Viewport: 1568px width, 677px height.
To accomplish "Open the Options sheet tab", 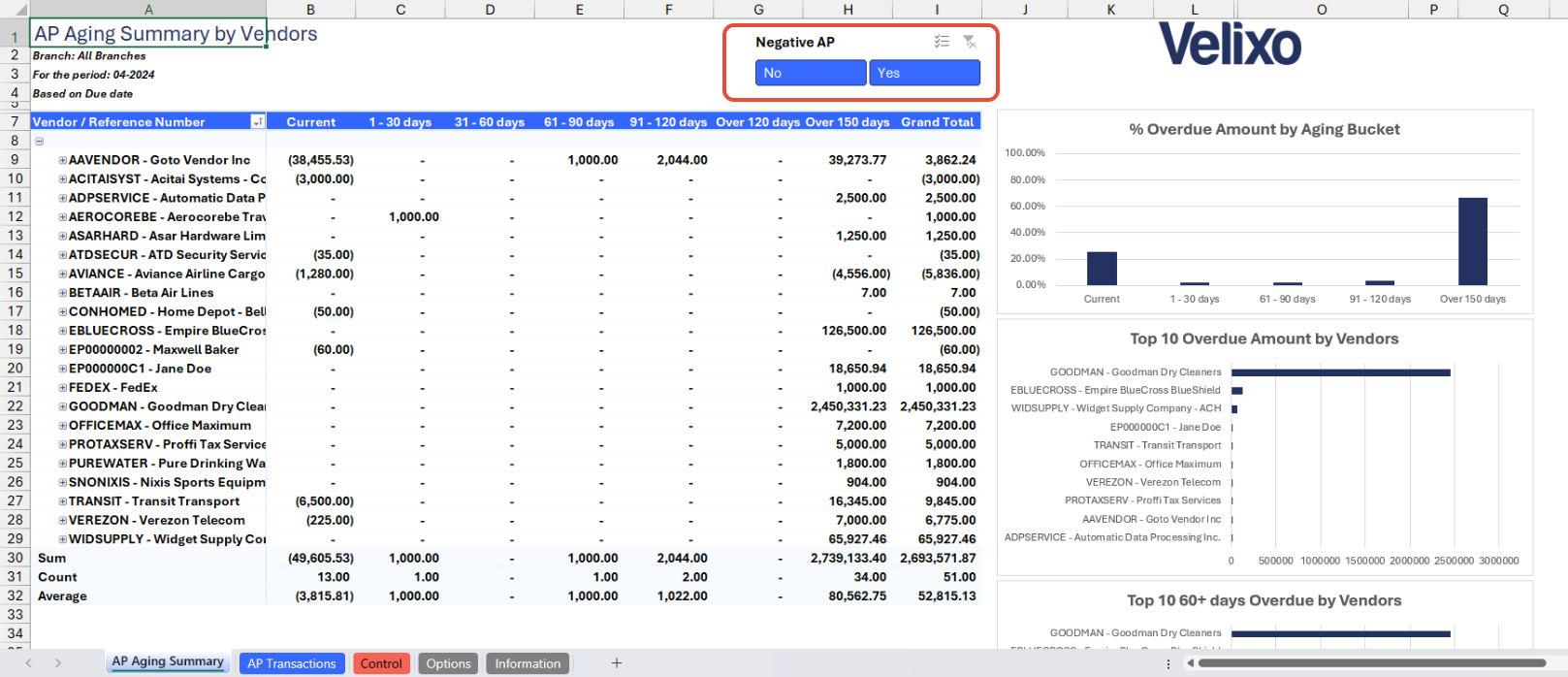I will click(x=448, y=663).
